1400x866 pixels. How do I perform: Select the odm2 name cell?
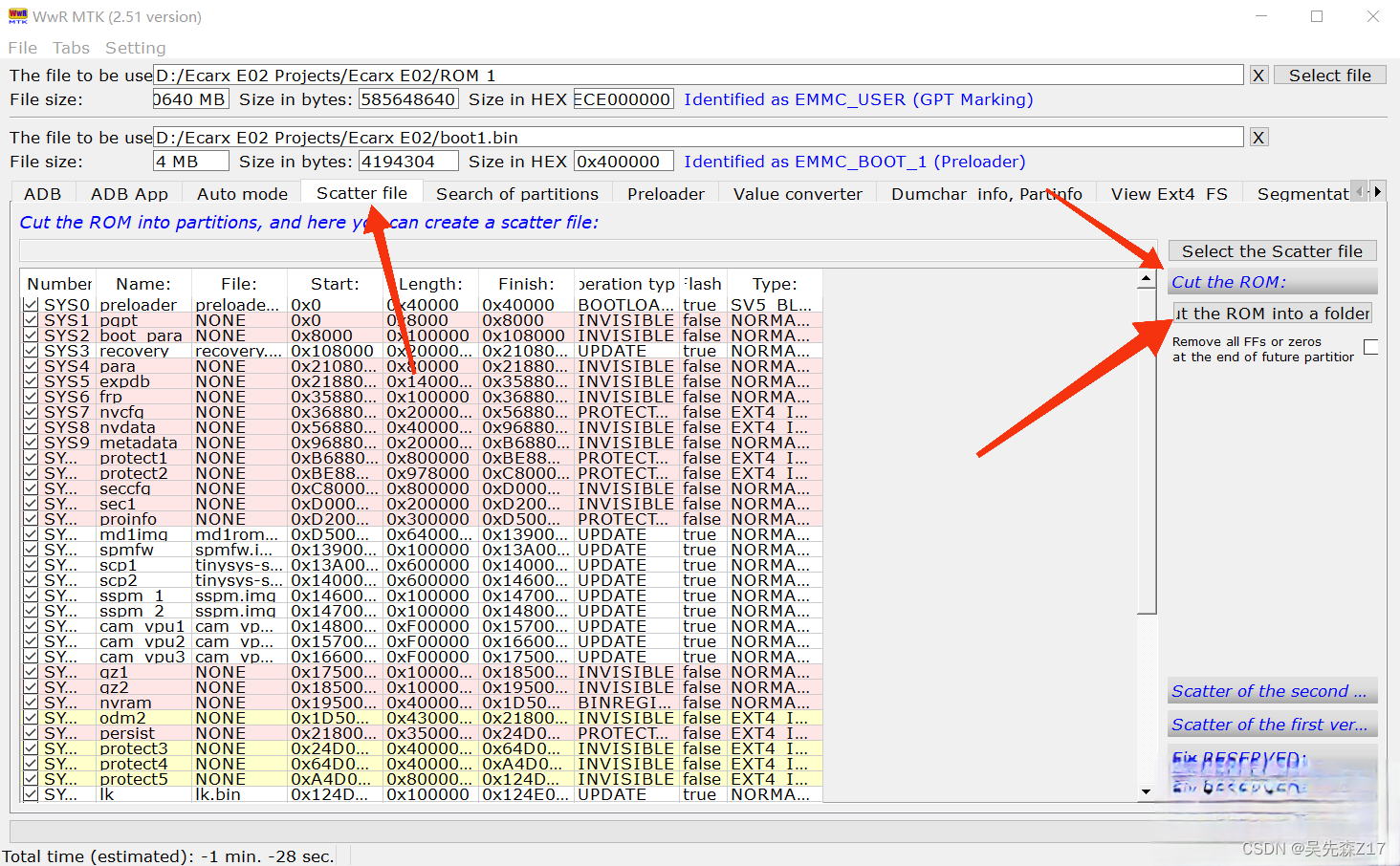pos(143,718)
